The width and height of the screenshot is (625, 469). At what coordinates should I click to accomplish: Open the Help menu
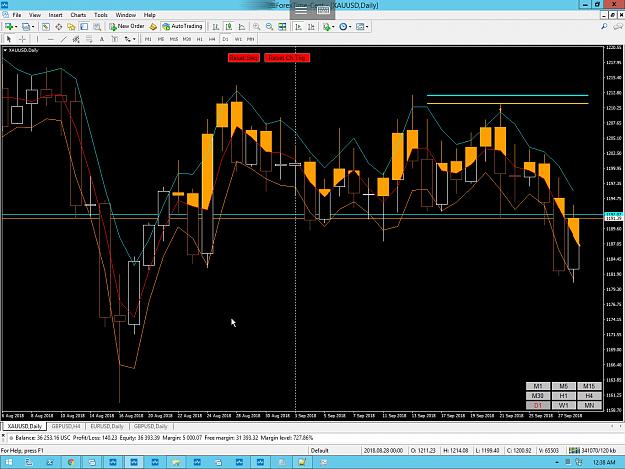pos(149,15)
